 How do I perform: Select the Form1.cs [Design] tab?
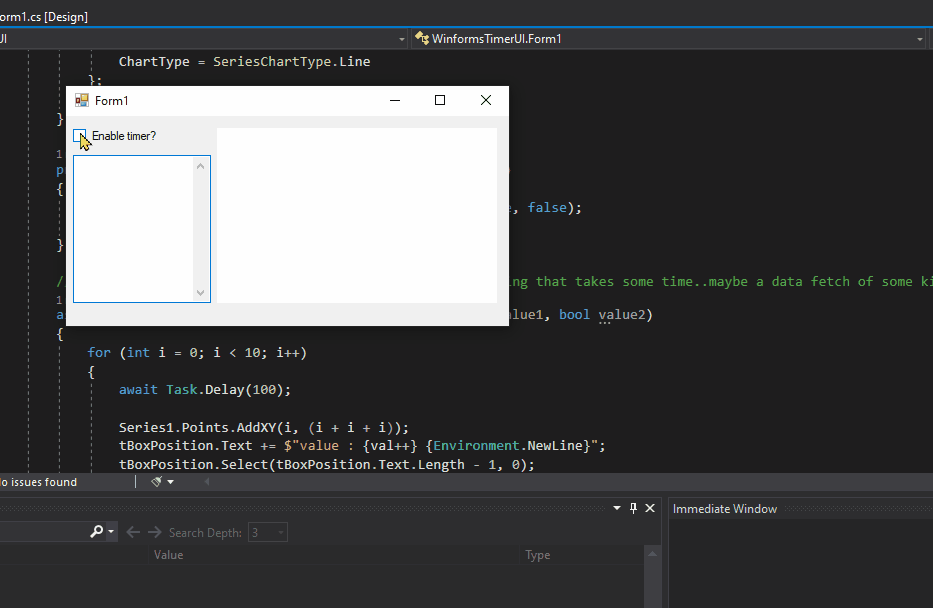(45, 16)
